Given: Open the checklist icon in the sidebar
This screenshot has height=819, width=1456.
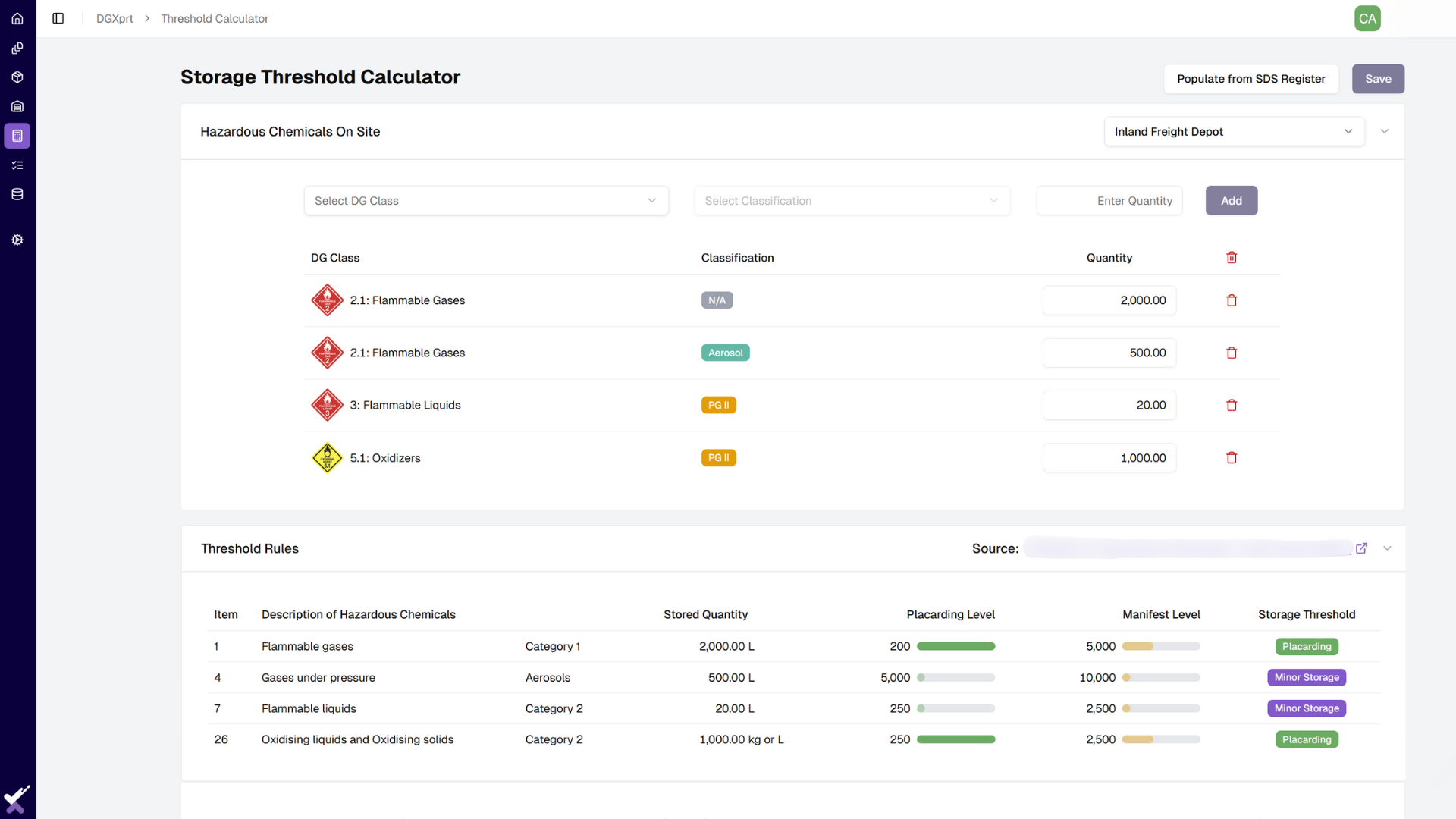Looking at the screenshot, I should pos(17,165).
